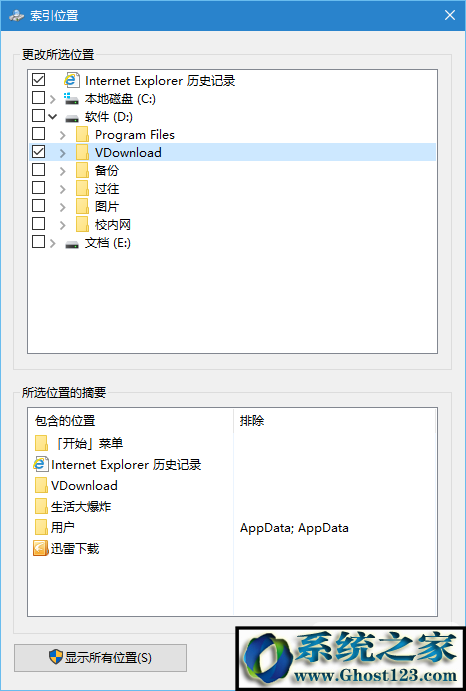The width and height of the screenshot is (466, 691).
Task: Click the 「开始」菜单 folder icon
Action: pyautogui.click(x=41, y=443)
